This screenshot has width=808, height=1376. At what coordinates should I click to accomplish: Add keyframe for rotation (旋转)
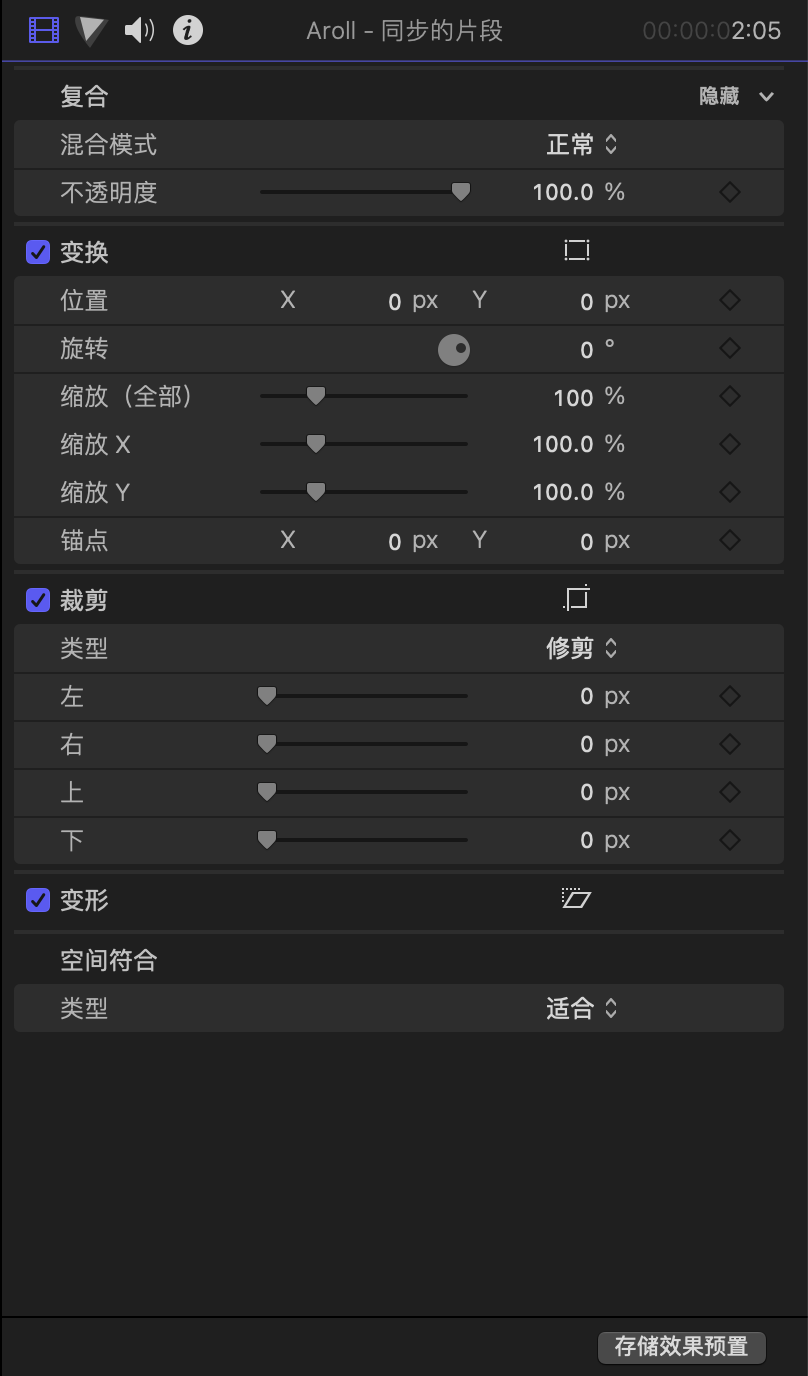[x=730, y=348]
